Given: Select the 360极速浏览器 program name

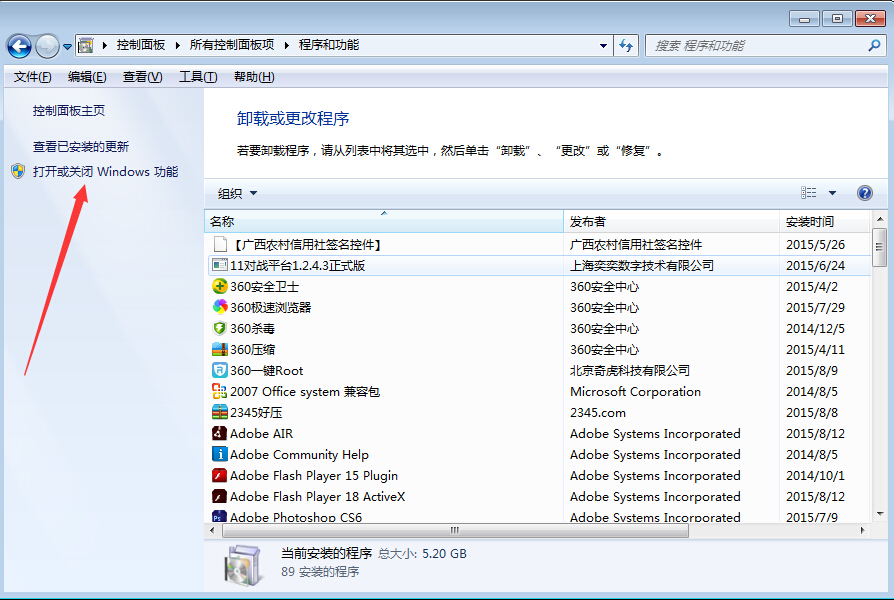Looking at the screenshot, I should pos(271,308).
